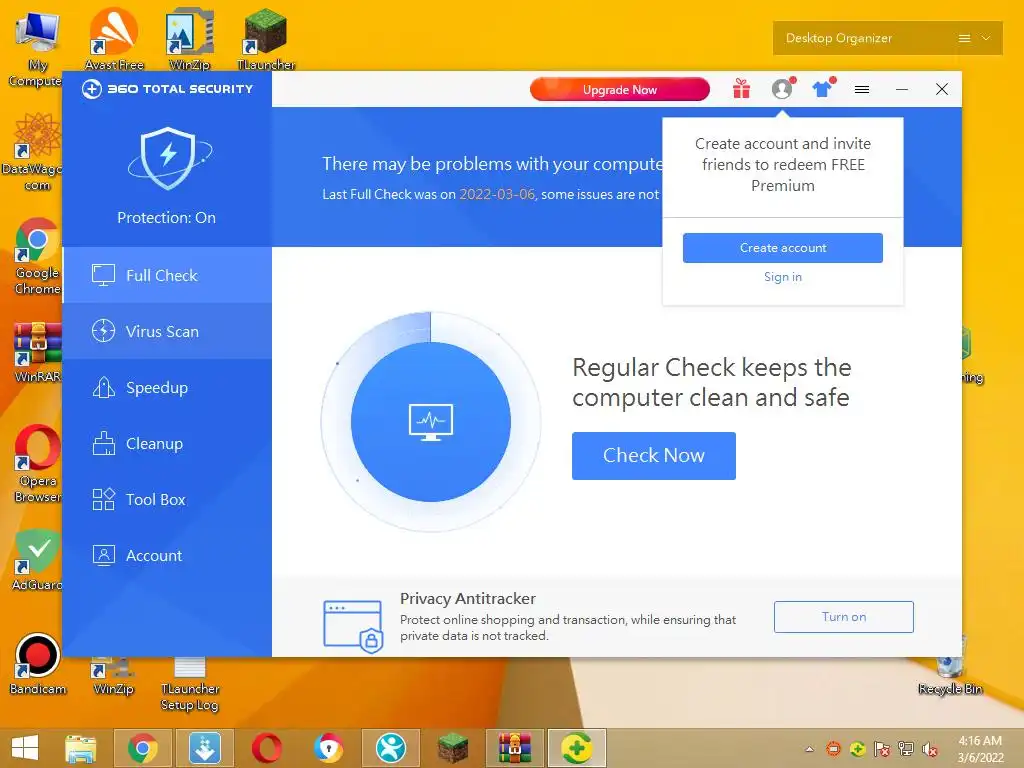Open AdGuard desktop shortcut
Image resolution: width=1024 pixels, height=768 pixels.
coord(37,560)
